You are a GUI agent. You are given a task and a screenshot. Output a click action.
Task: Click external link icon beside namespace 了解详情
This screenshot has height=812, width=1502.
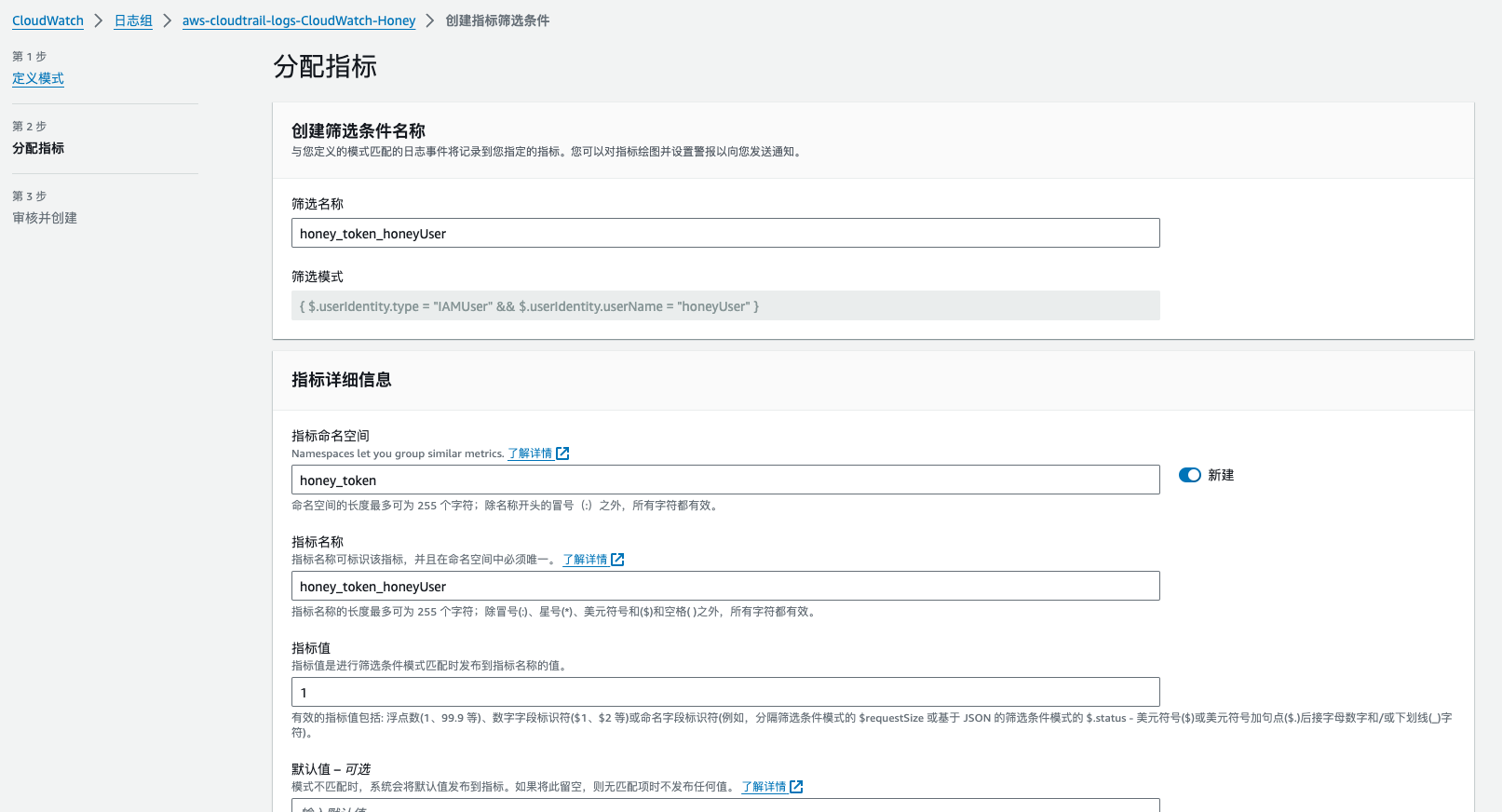562,453
